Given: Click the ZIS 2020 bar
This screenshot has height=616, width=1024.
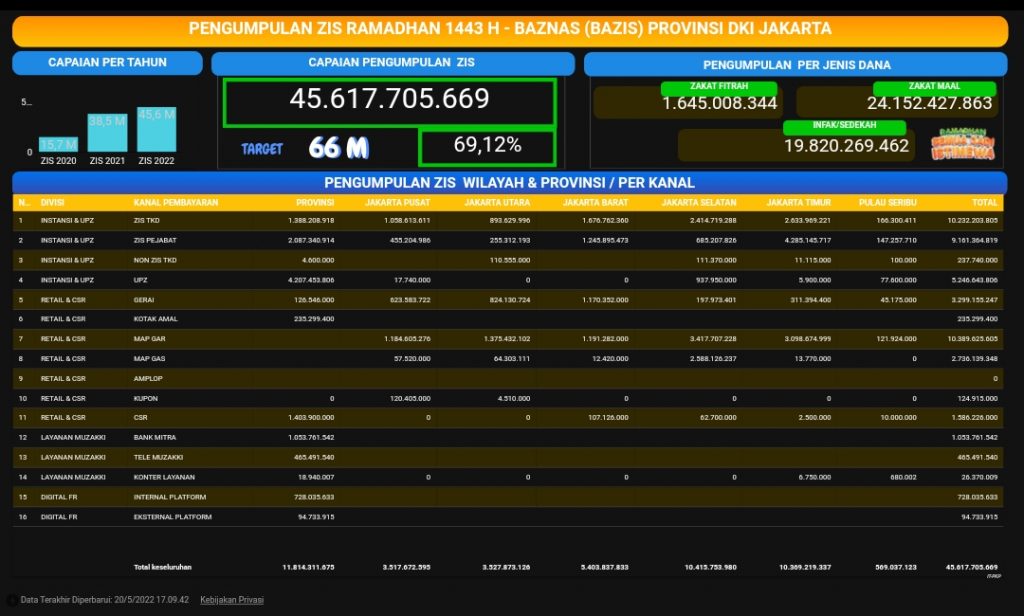Looking at the screenshot, I should coord(58,144).
